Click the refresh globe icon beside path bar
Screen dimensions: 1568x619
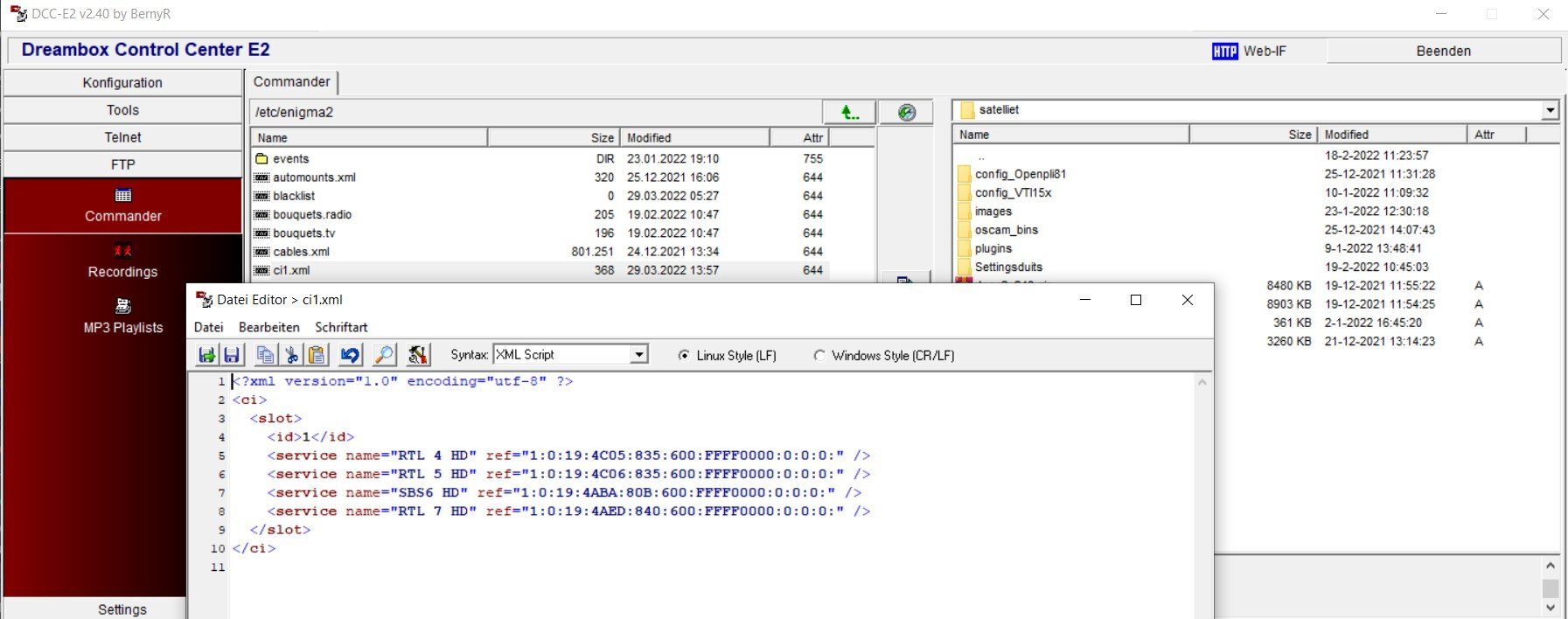point(907,112)
